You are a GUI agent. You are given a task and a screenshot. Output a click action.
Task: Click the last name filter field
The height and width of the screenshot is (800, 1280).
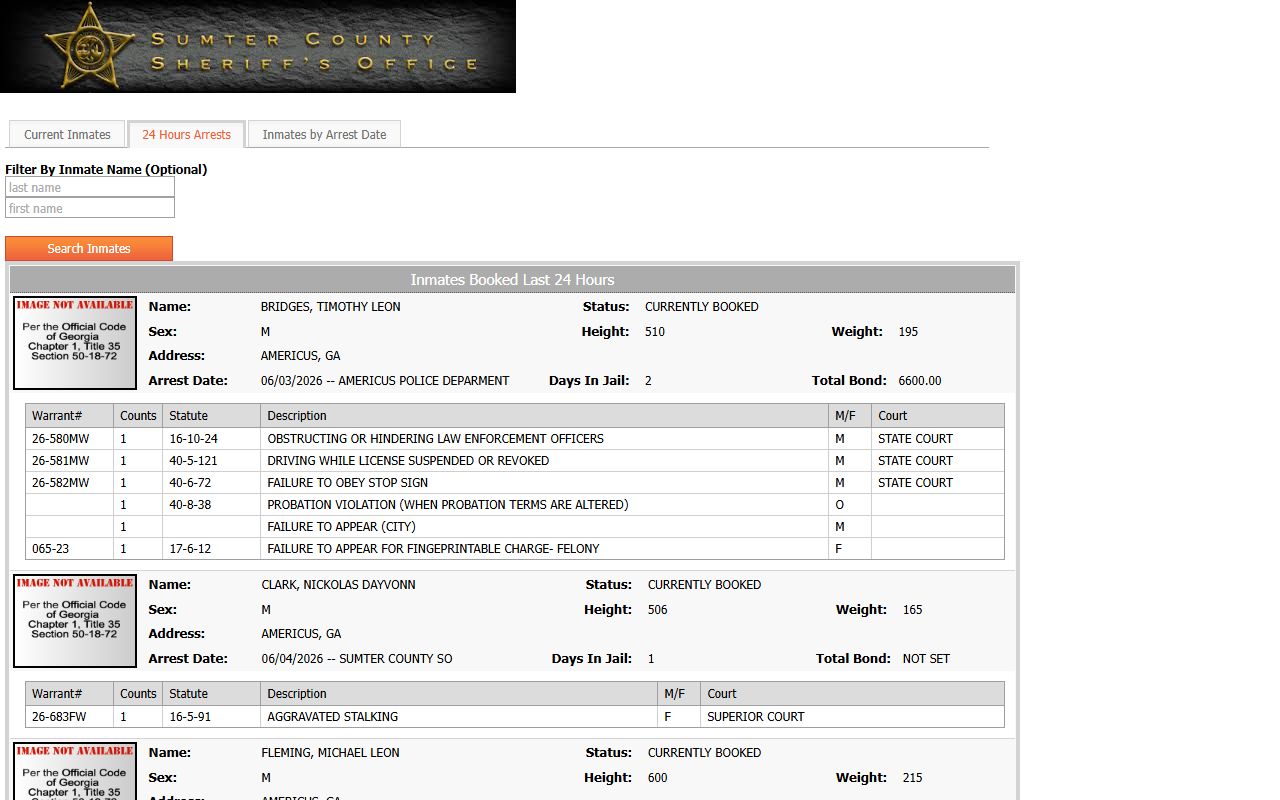coord(90,187)
